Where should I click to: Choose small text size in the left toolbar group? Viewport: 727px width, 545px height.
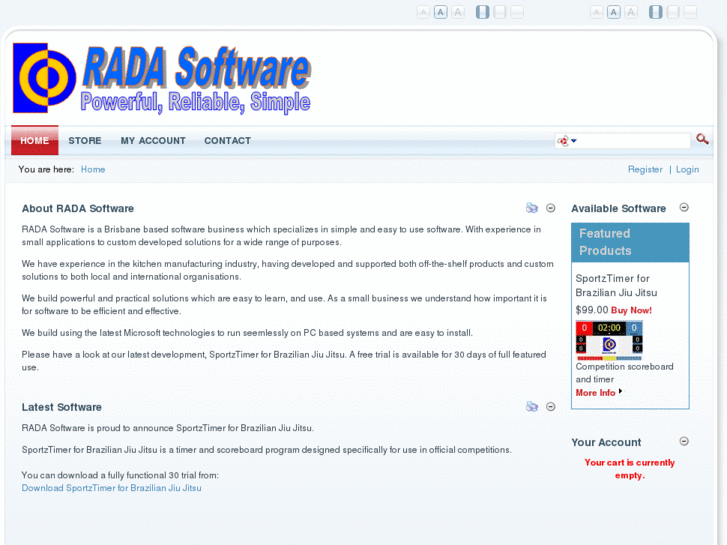click(423, 12)
